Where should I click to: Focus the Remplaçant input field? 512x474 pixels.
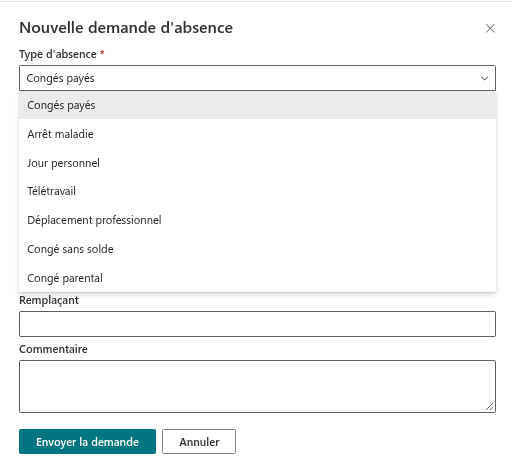click(x=257, y=324)
